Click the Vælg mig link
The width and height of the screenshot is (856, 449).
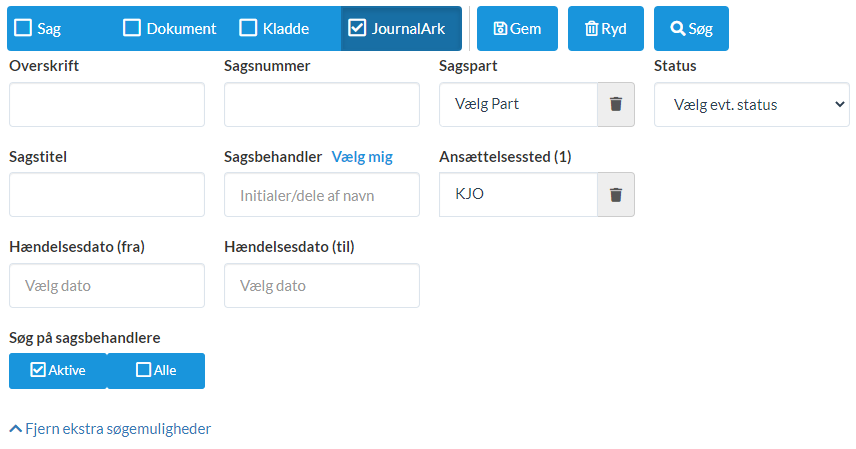tap(362, 156)
